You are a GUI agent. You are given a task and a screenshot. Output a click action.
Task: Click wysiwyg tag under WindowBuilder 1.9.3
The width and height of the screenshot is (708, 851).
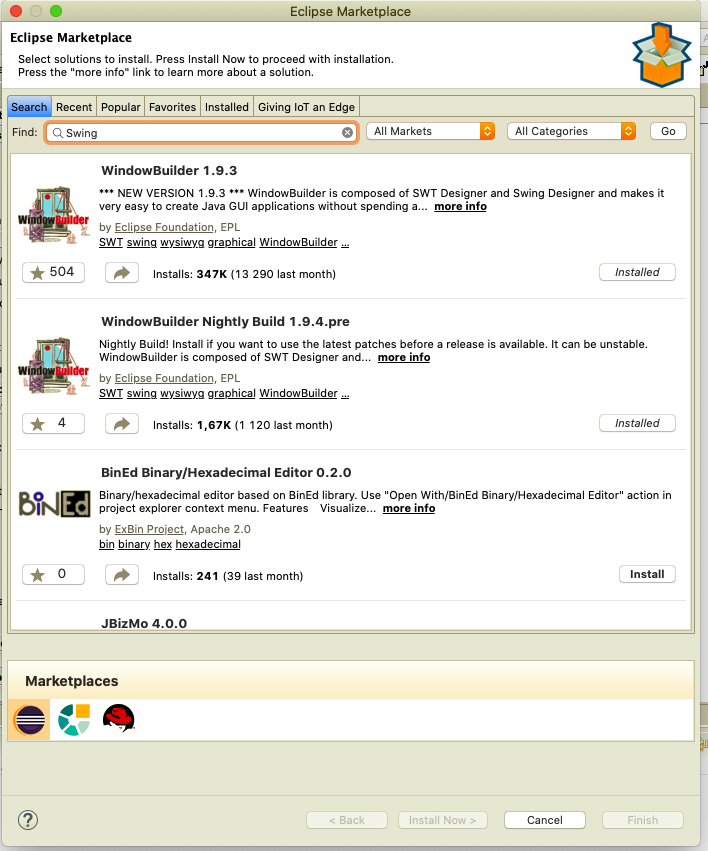point(182,242)
